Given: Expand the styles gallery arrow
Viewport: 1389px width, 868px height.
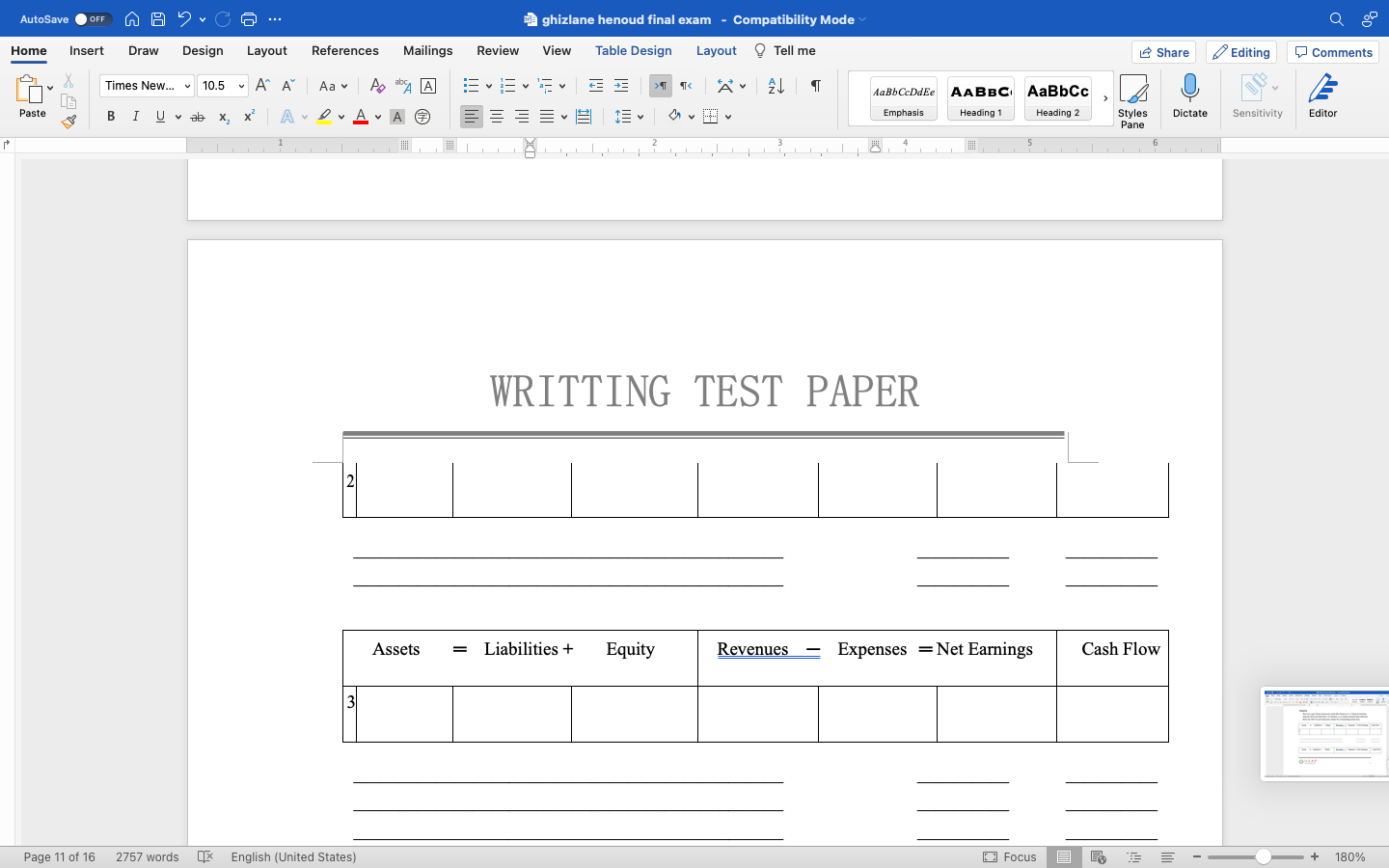Looking at the screenshot, I should pos(1105,98).
